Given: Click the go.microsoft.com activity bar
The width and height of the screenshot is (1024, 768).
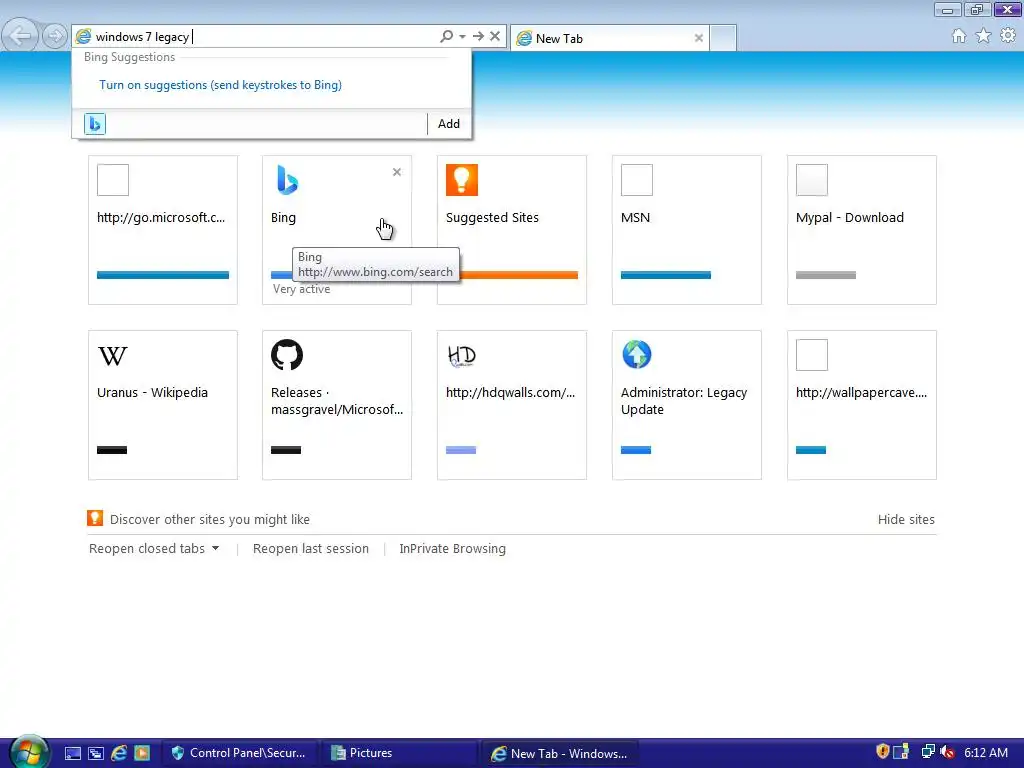Looking at the screenshot, I should coord(163,275).
